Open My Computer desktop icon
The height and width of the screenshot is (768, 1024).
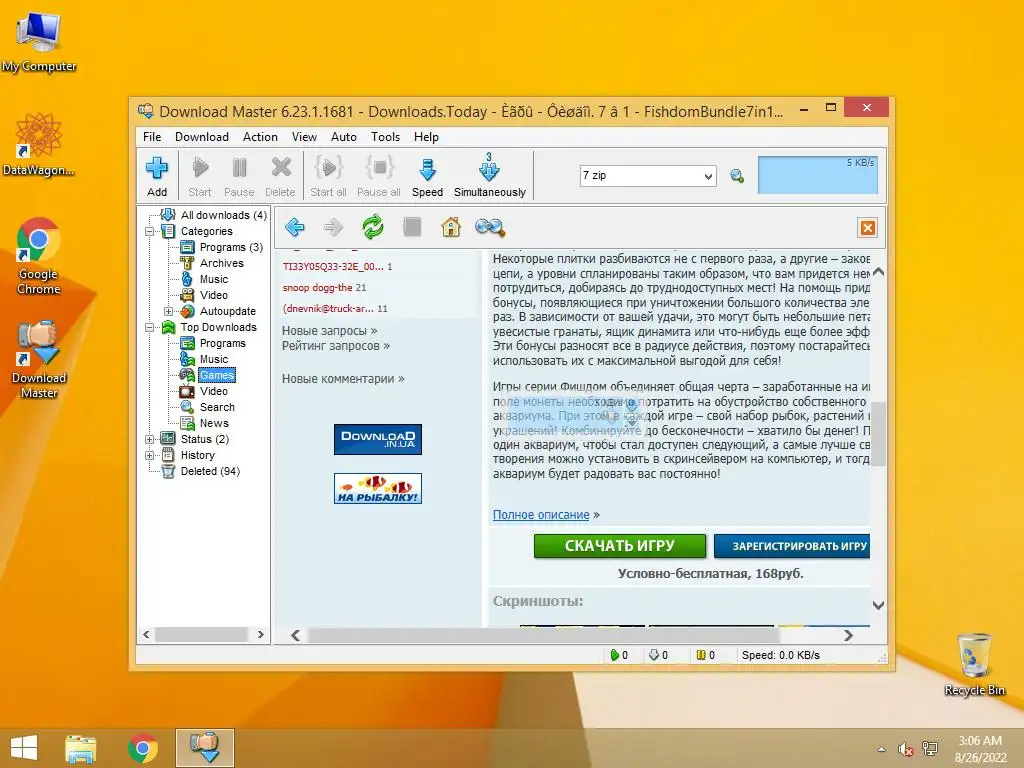click(x=39, y=42)
